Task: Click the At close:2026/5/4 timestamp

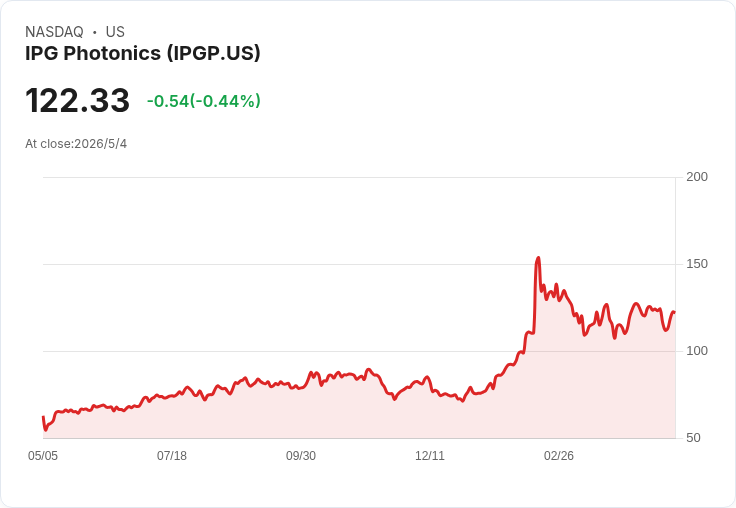Action: pyautogui.click(x=76, y=144)
